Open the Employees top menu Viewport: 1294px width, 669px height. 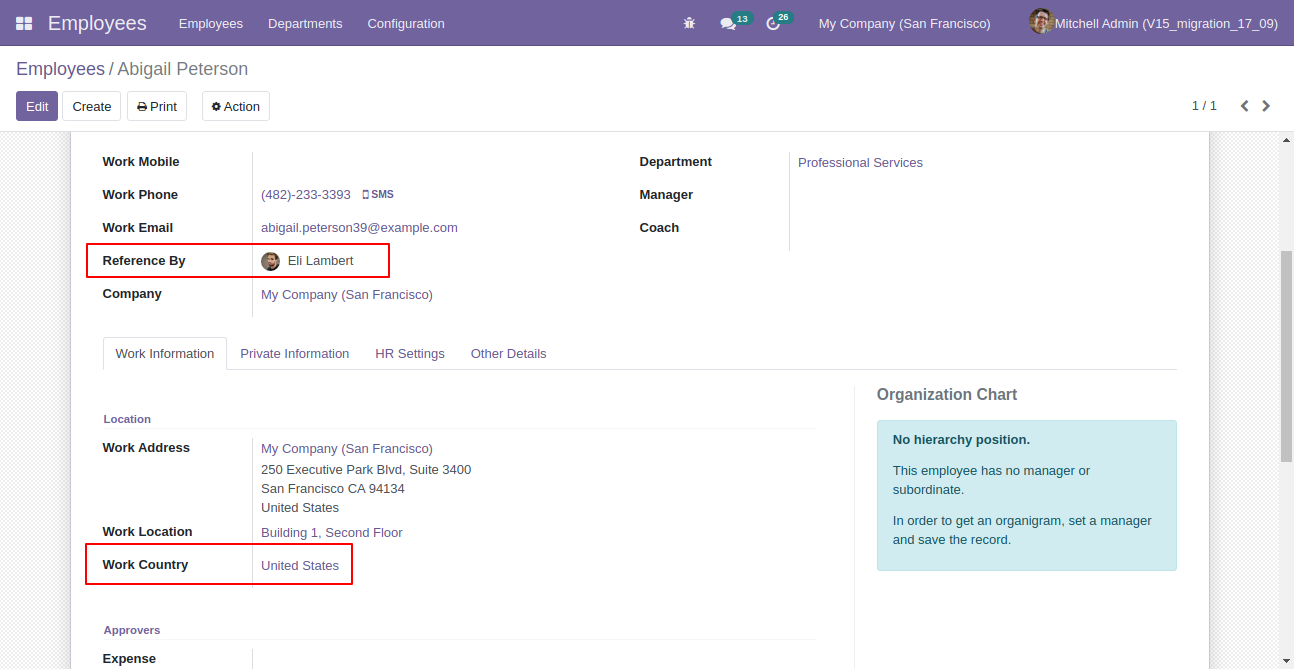(211, 23)
